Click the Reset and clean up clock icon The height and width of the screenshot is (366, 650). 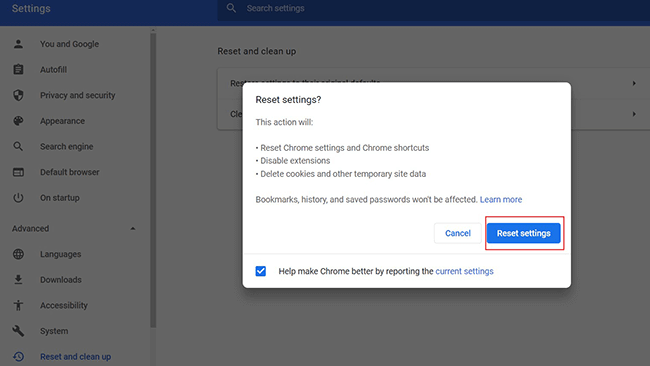coord(18,356)
